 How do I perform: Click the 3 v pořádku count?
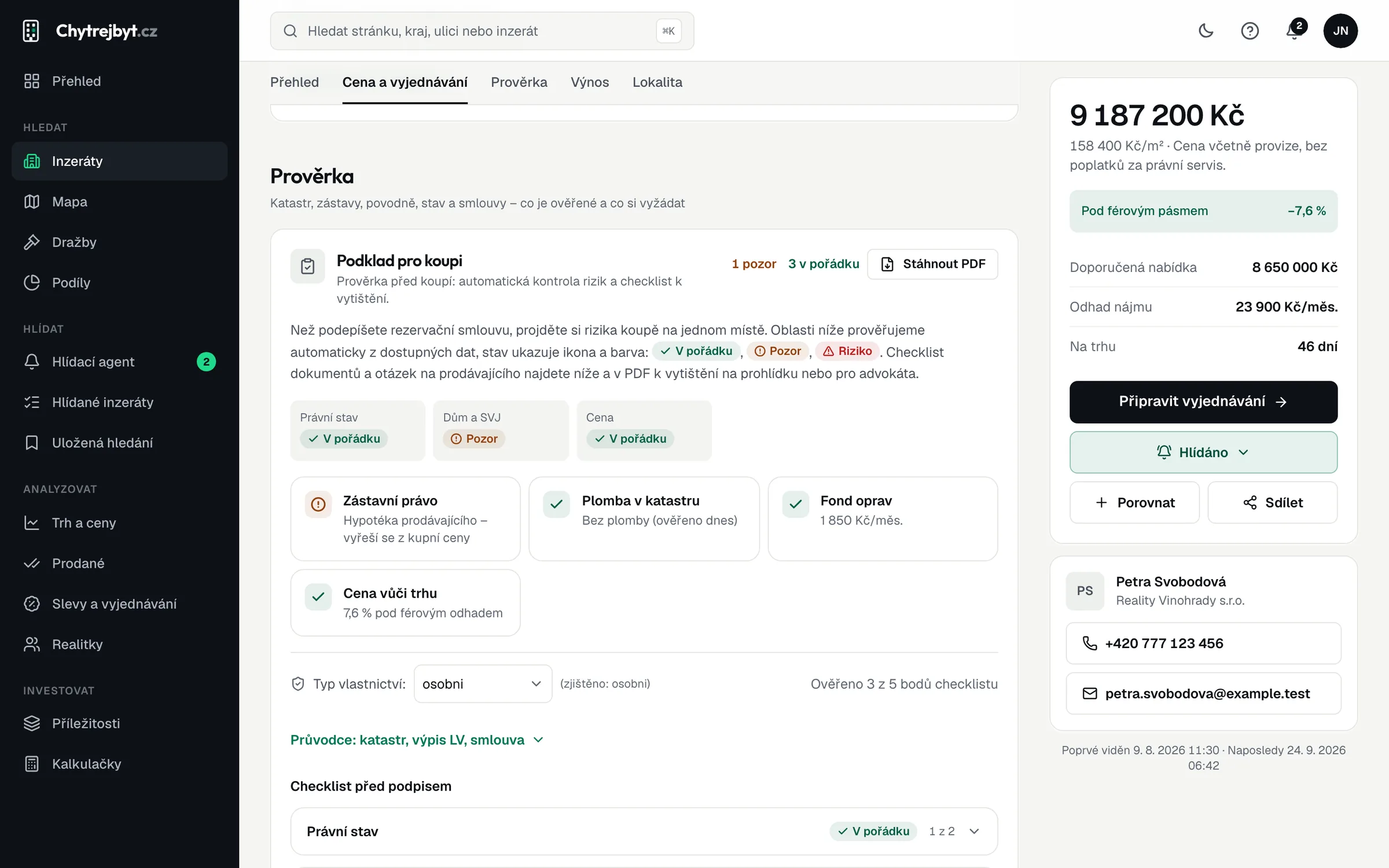coord(824,264)
